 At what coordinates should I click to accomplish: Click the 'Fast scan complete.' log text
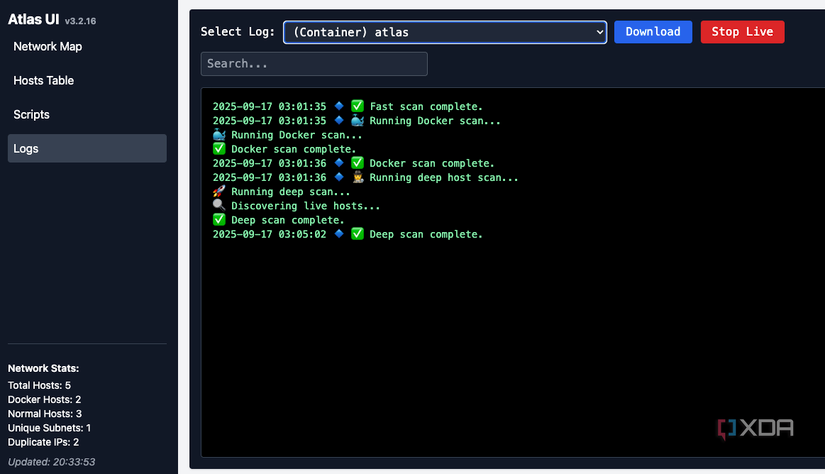426,107
